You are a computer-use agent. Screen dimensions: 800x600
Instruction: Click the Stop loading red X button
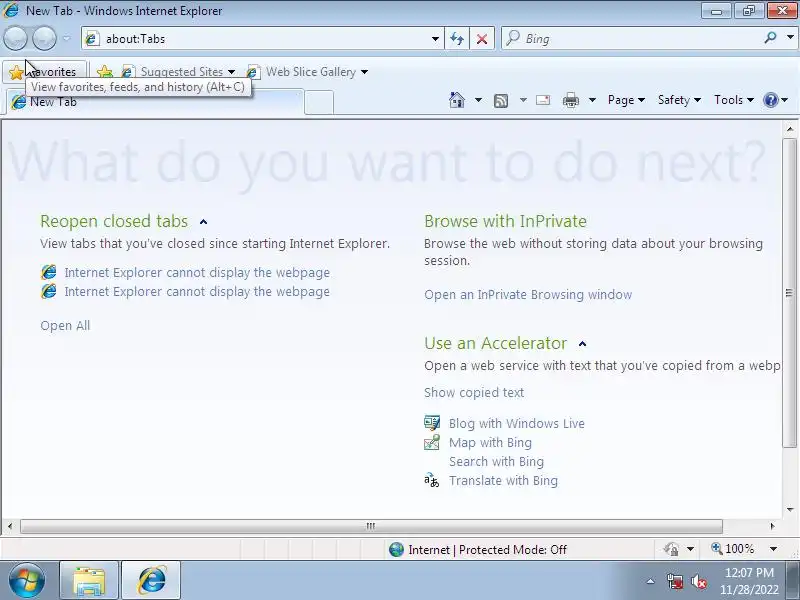click(481, 39)
